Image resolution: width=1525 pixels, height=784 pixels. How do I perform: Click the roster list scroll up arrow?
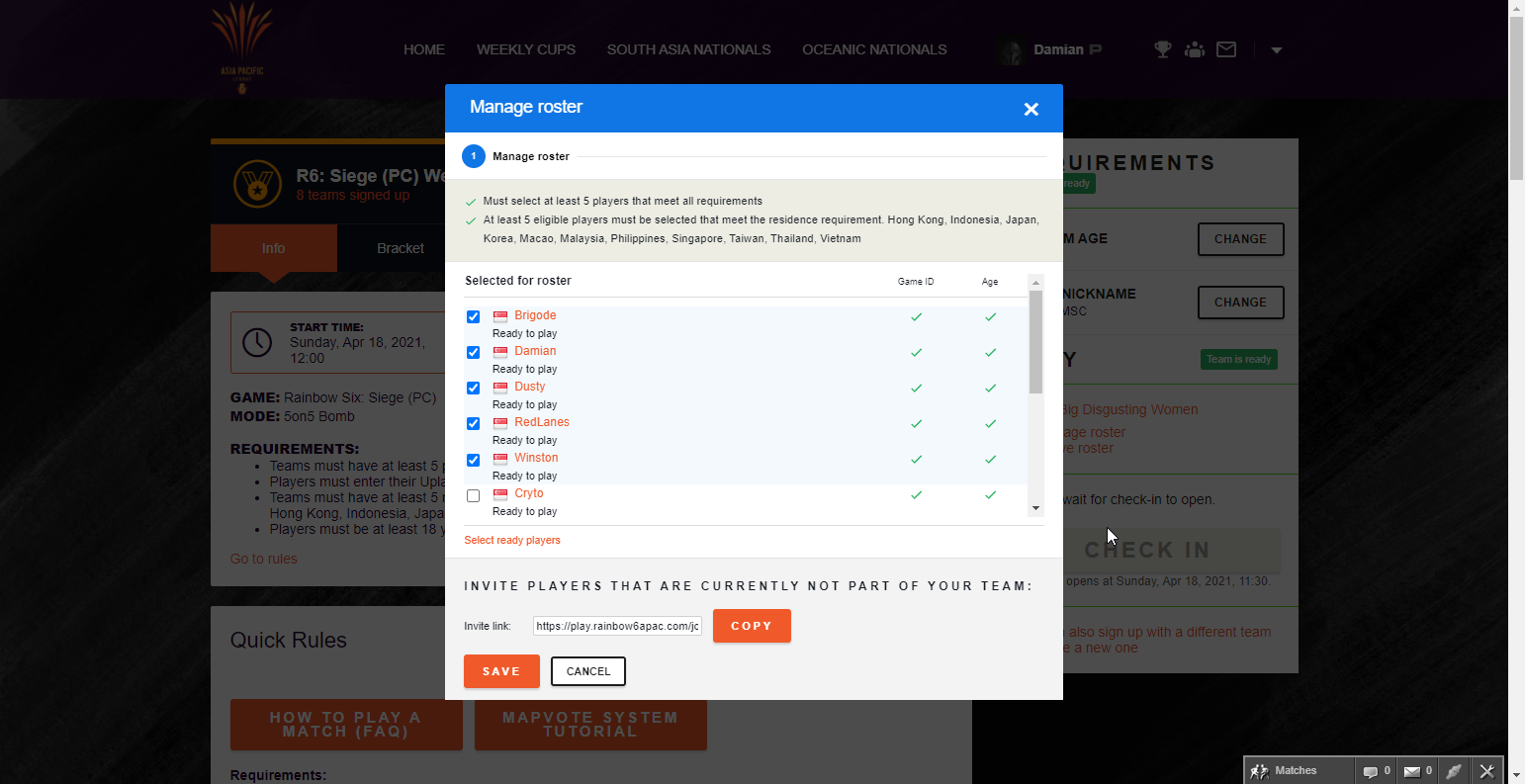click(1035, 282)
